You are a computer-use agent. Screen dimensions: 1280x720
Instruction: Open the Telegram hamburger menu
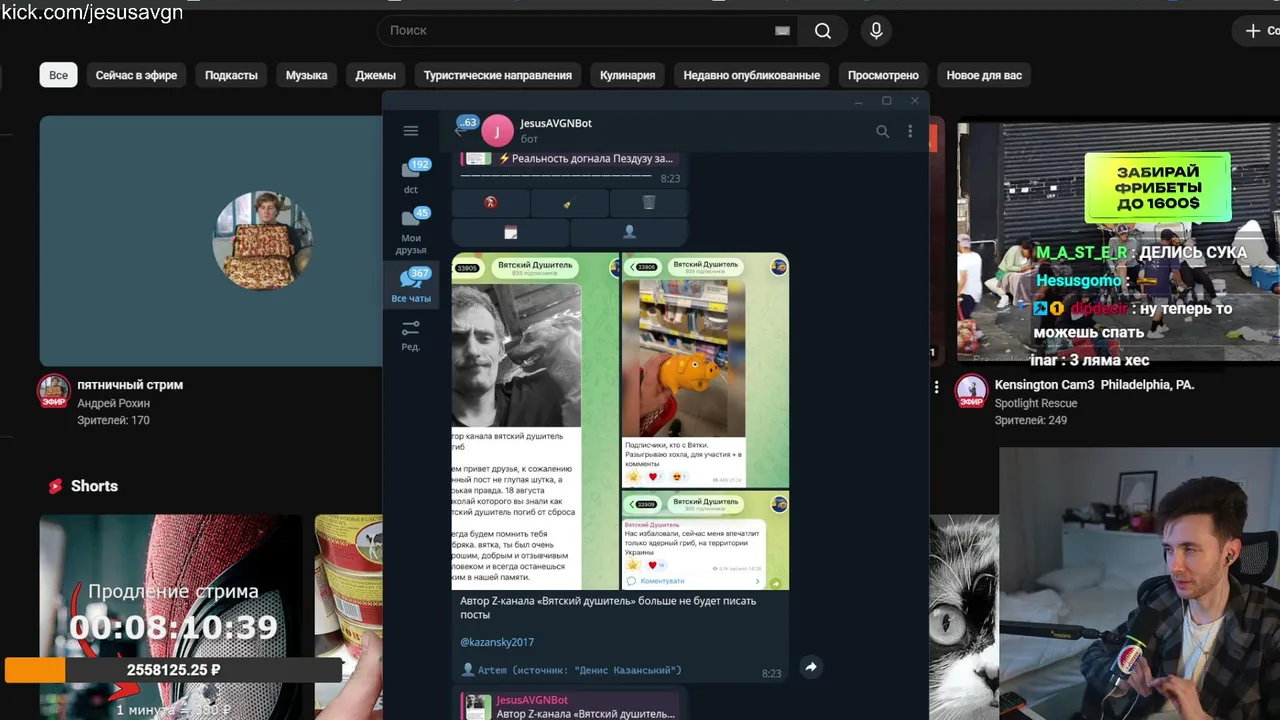point(411,131)
